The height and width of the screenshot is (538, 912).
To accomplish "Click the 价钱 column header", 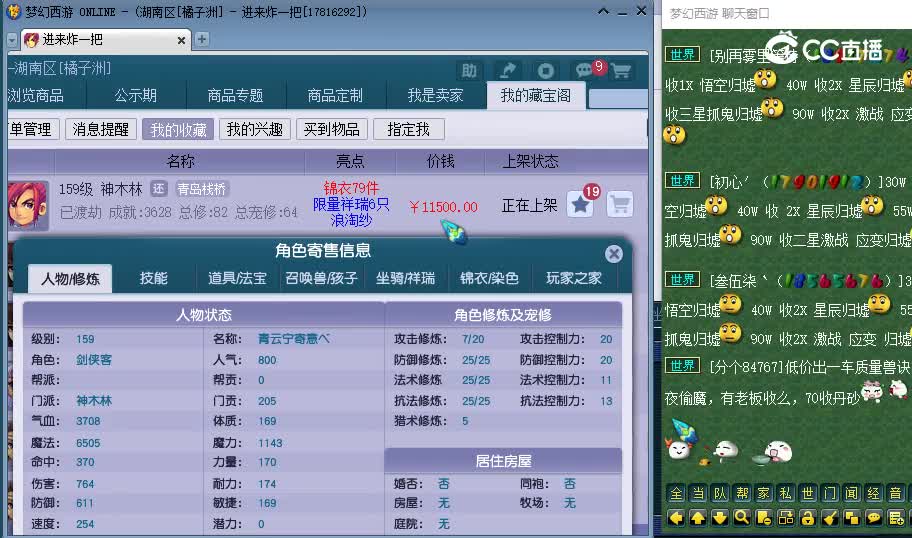I will pyautogui.click(x=440, y=161).
